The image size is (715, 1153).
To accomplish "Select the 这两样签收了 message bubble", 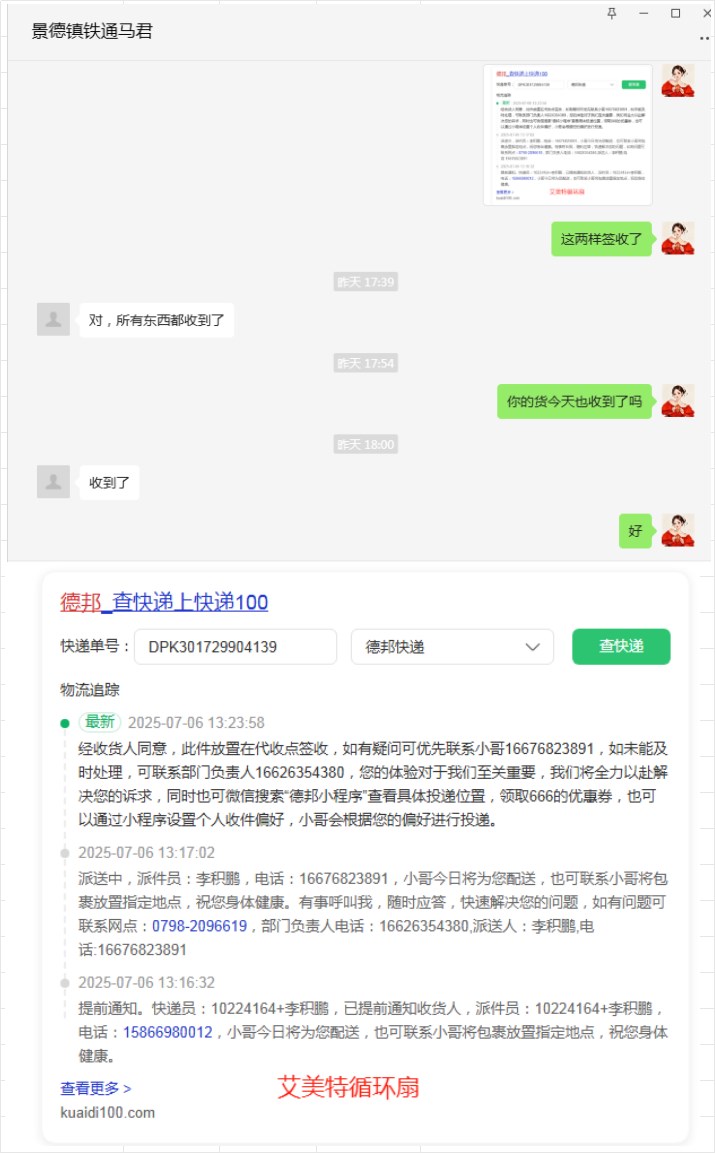I will [602, 239].
